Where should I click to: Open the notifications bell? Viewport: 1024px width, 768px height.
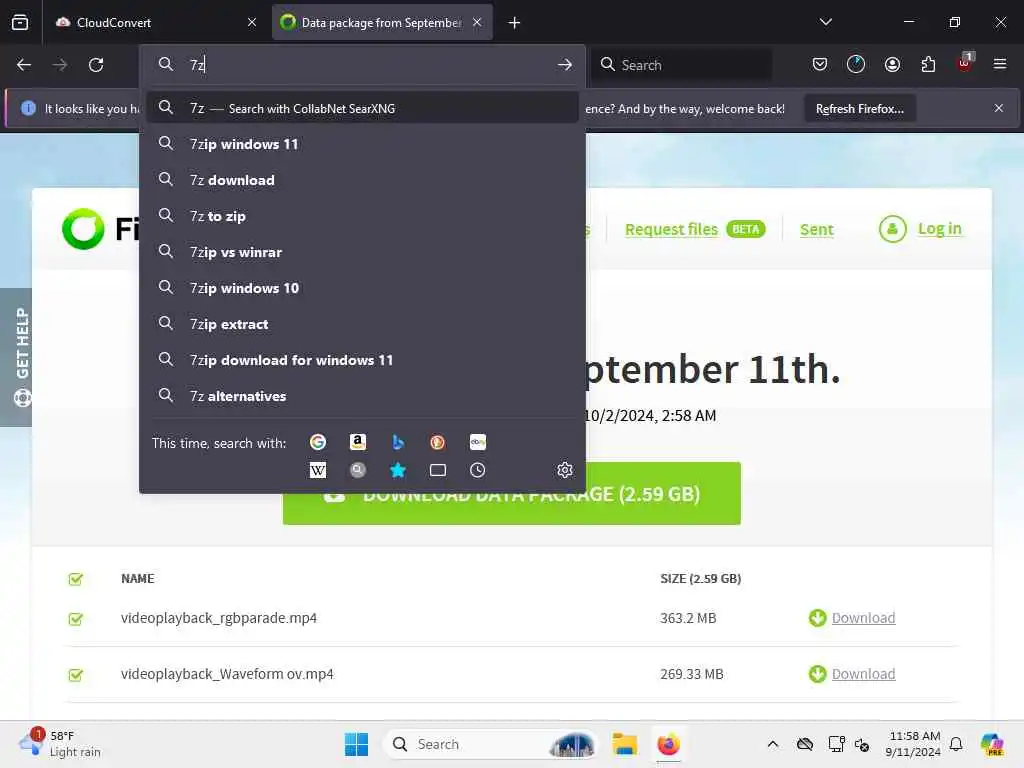956,744
